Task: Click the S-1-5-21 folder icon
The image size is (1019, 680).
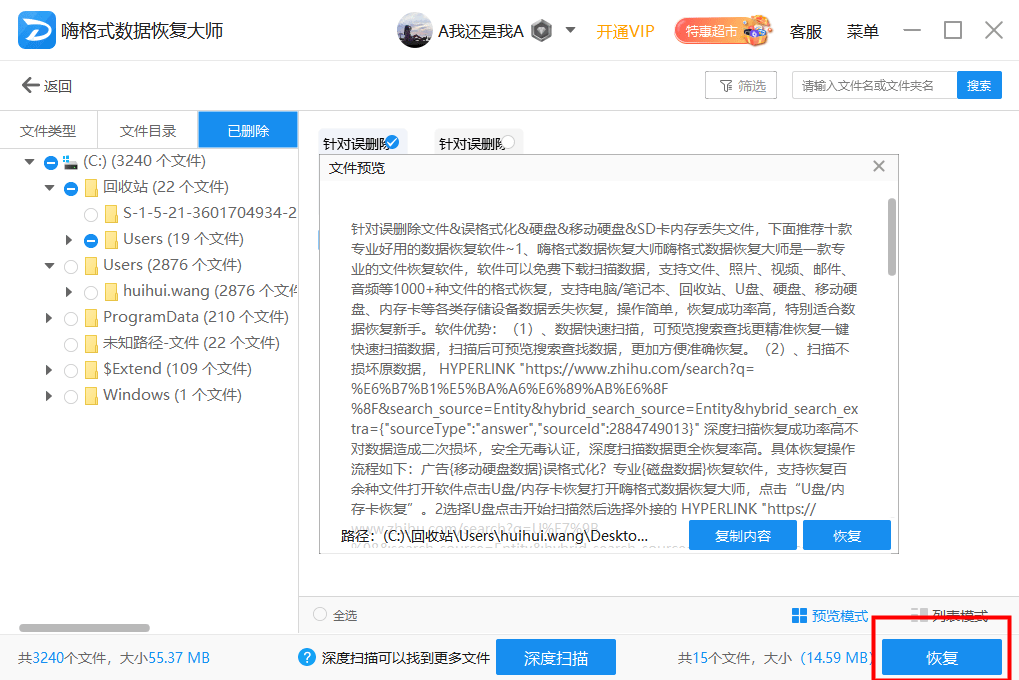Action: tap(111, 214)
